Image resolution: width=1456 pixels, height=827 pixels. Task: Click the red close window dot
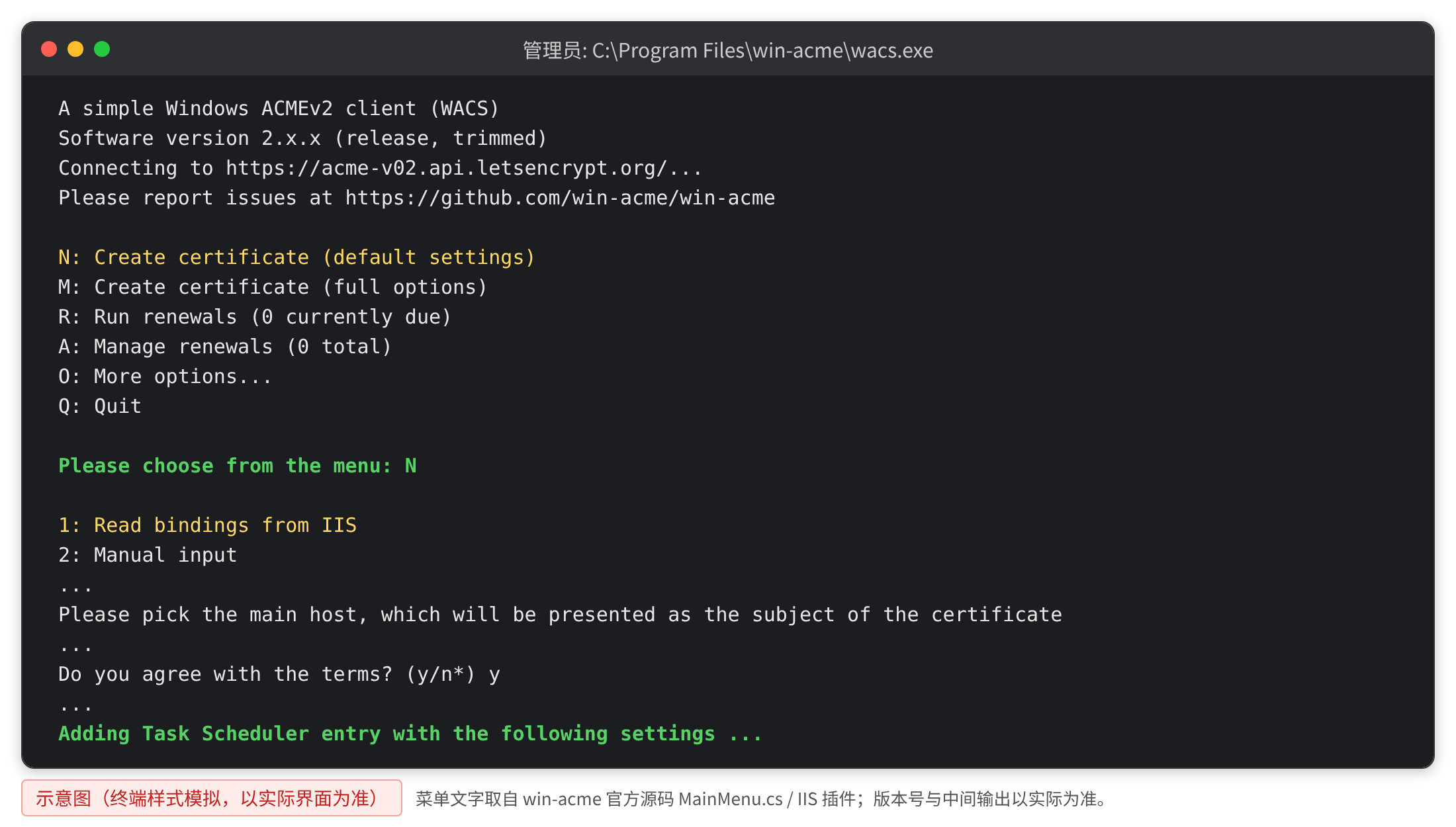(49, 50)
